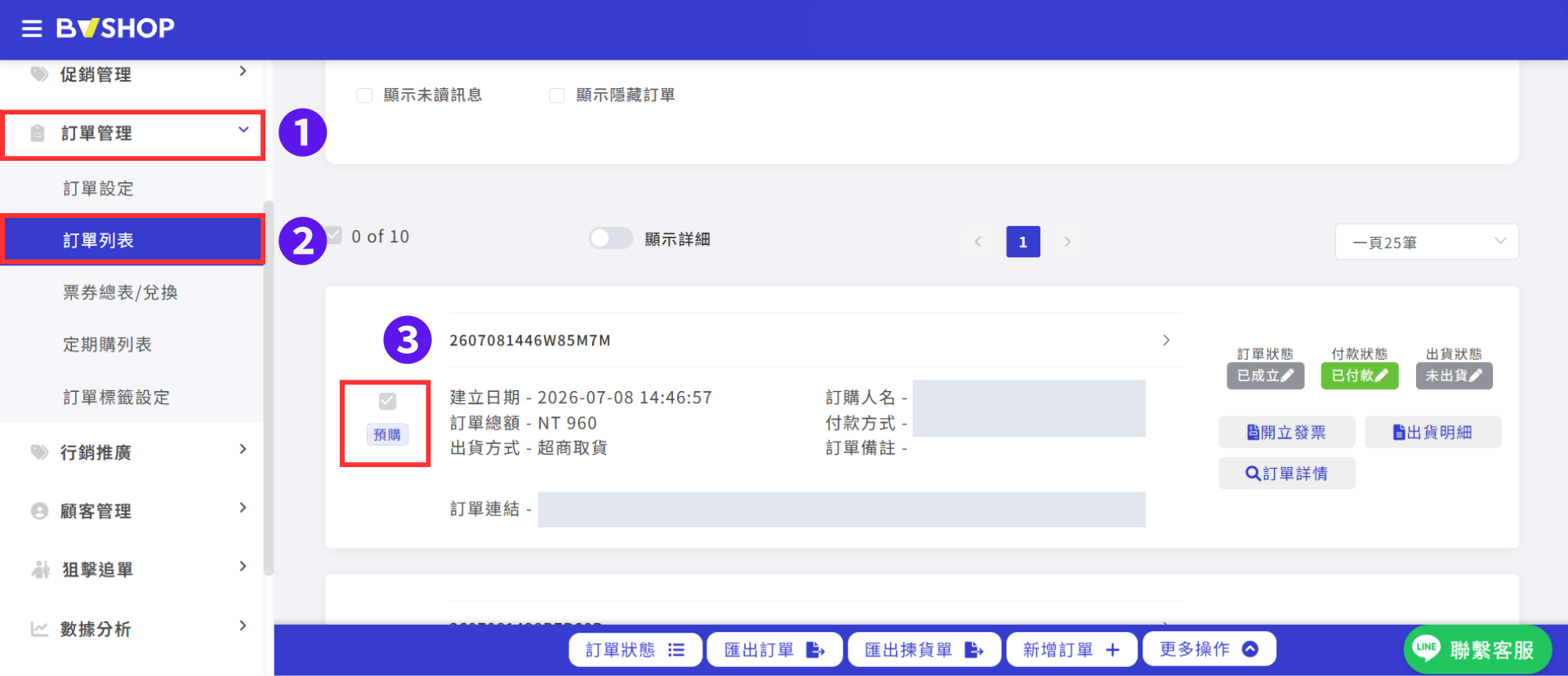Select 訂單列表 submenu item
Screen dimensions: 1568x676
pos(132,240)
